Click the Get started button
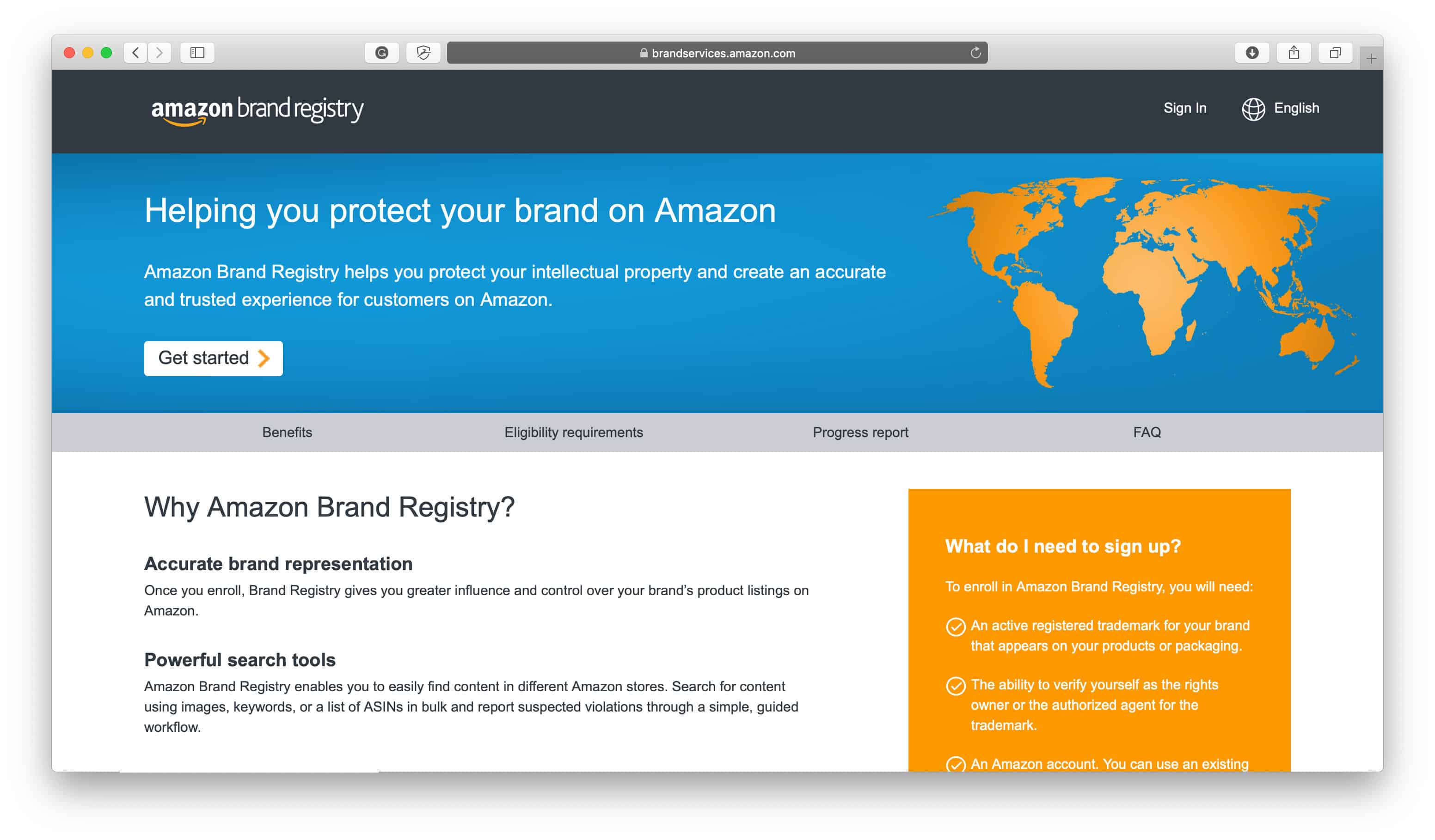Image resolution: width=1435 pixels, height=840 pixels. 213,358
